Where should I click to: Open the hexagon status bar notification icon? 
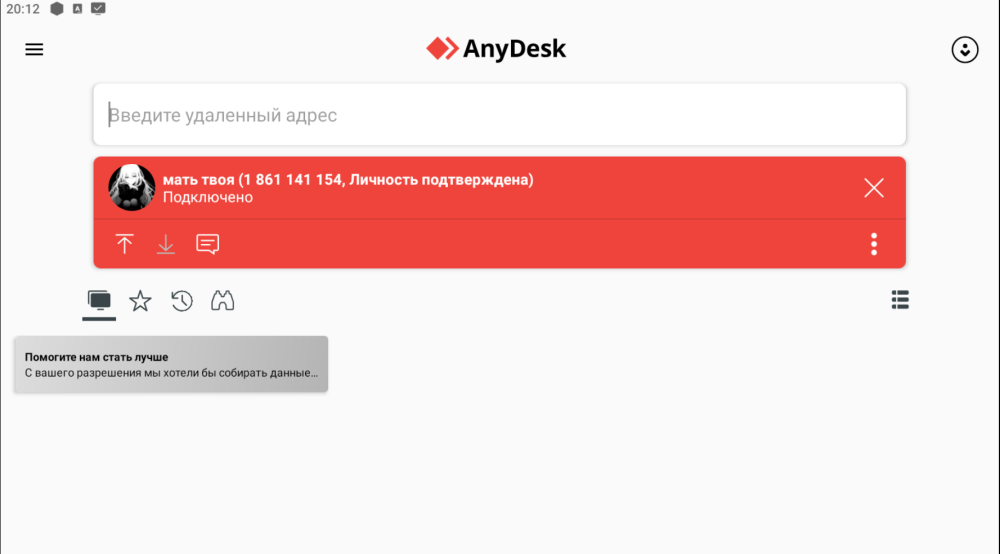click(x=57, y=9)
